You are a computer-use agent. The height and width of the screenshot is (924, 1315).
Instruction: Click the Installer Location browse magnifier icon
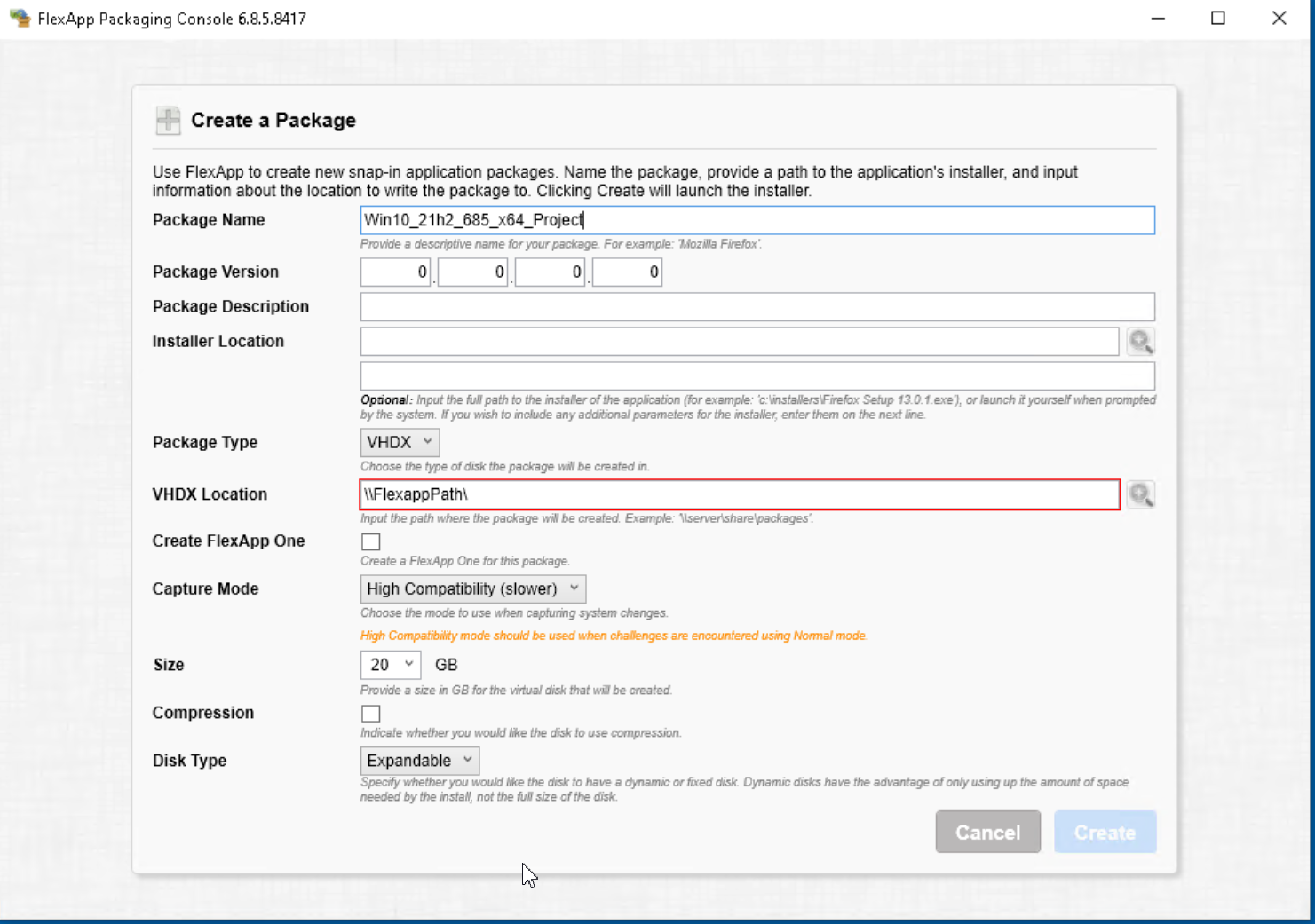(1141, 342)
